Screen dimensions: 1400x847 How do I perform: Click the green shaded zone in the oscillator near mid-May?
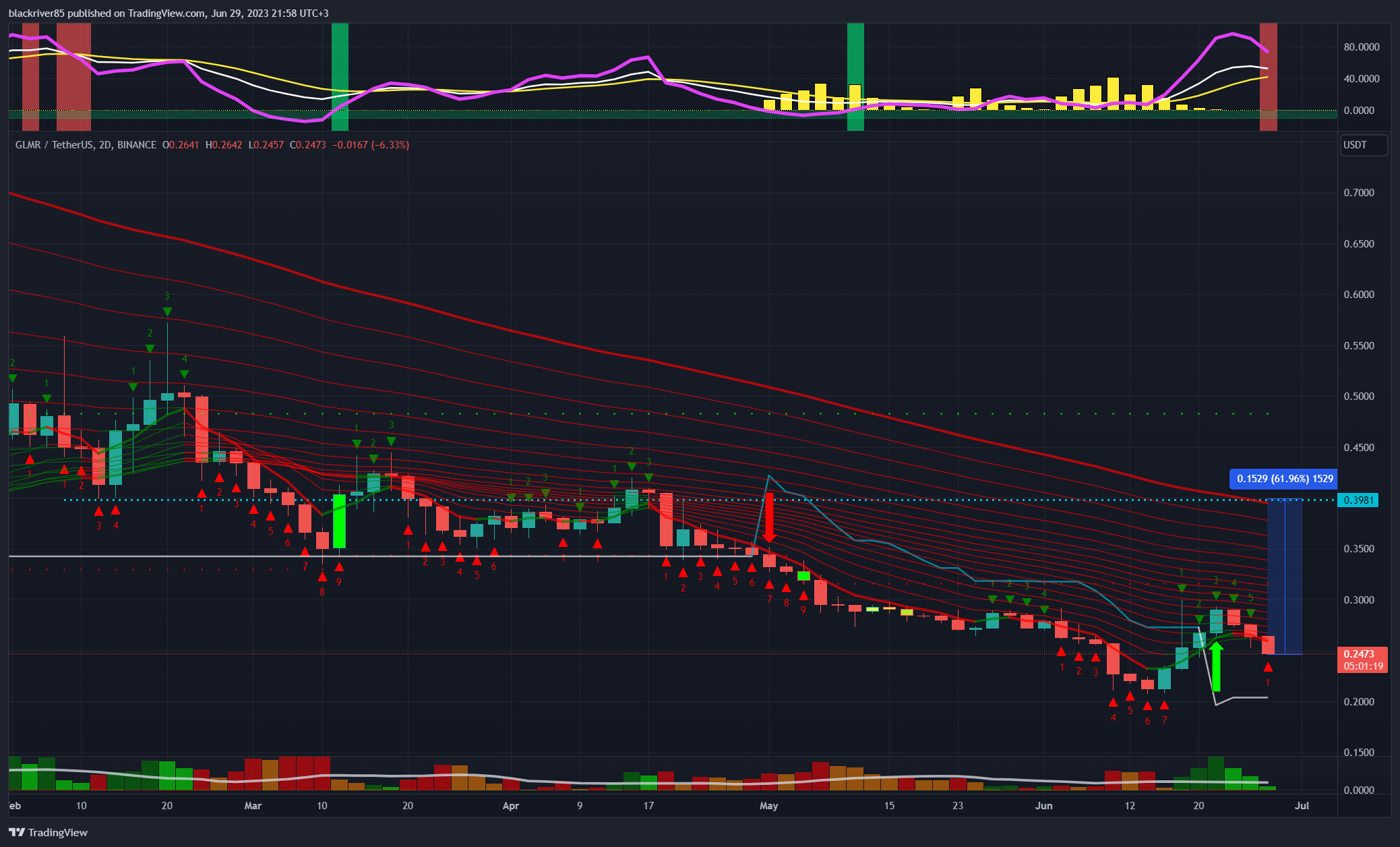coord(855,77)
